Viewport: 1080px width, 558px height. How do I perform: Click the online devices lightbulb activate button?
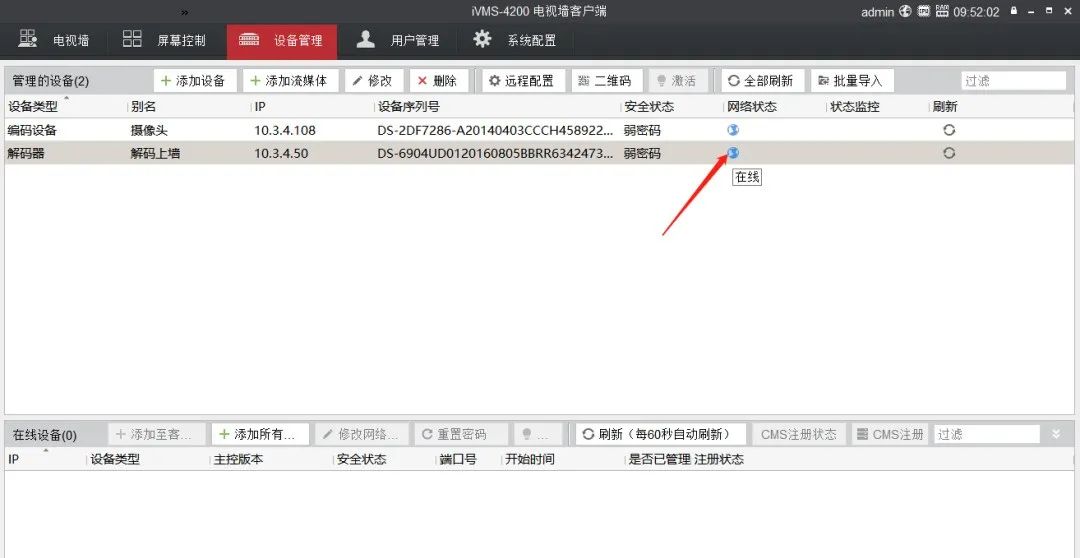coord(539,434)
